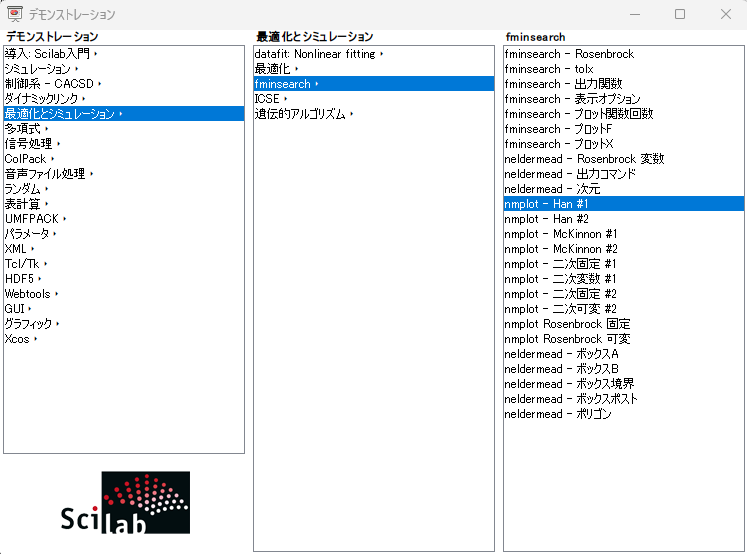This screenshot has height=554, width=747.
Task: Maximize the demonstration window
Action: 680,15
